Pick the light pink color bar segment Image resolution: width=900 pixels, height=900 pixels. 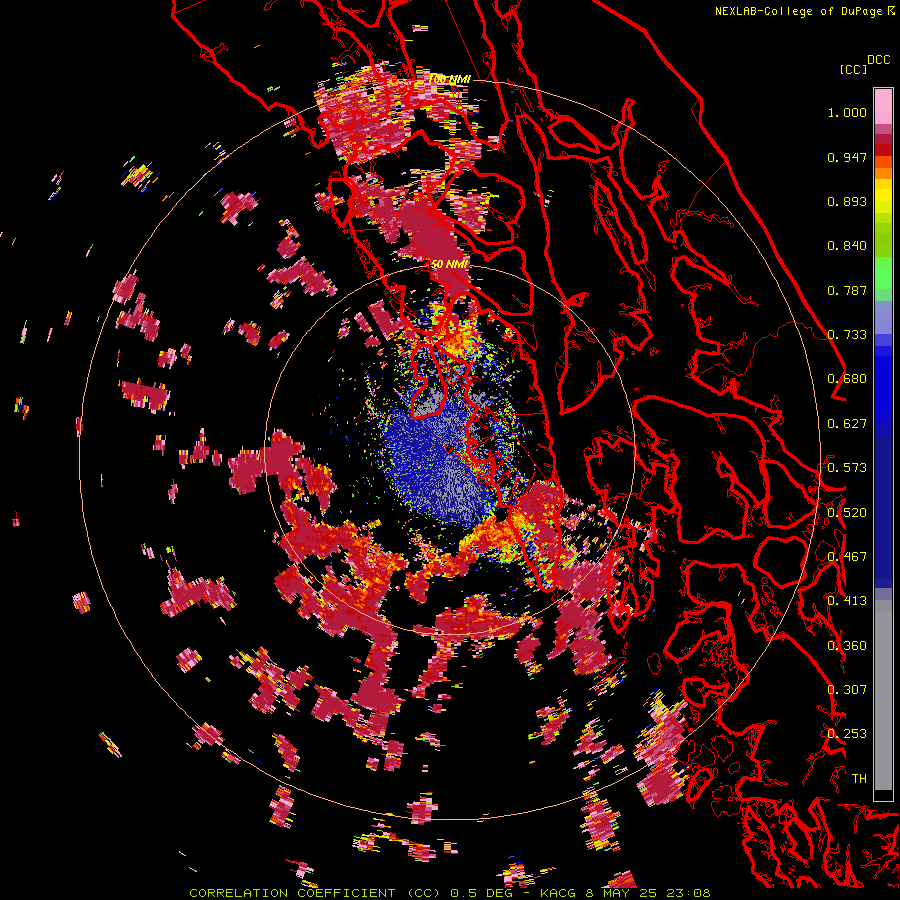click(883, 106)
